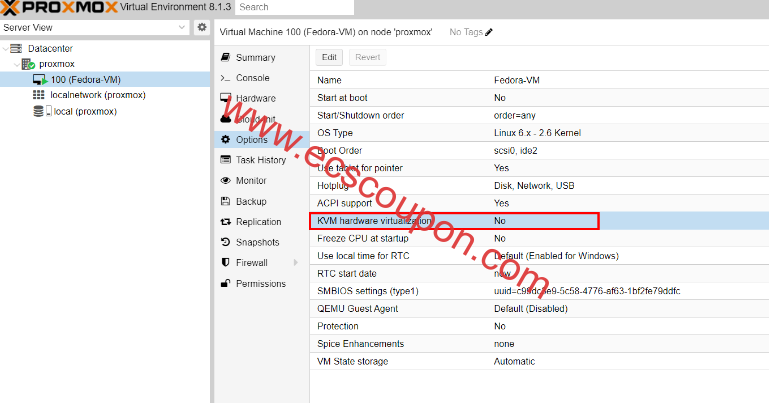Click the Datacenter server icon
The width and height of the screenshot is (769, 403).
[x=16, y=48]
